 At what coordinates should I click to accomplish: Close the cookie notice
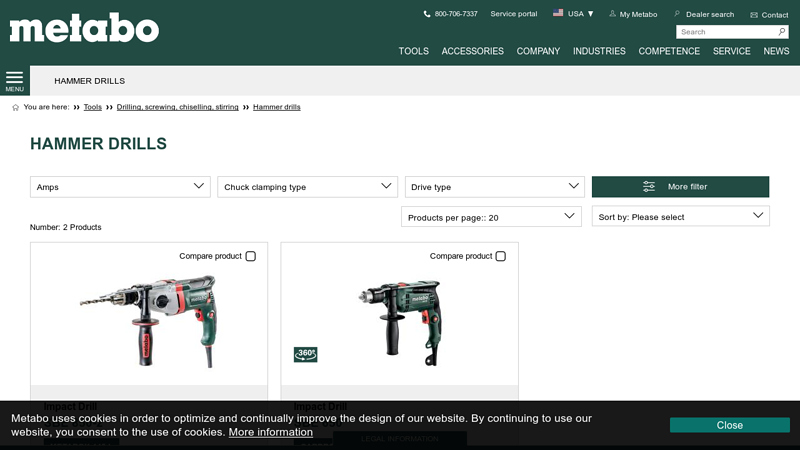(x=730, y=425)
